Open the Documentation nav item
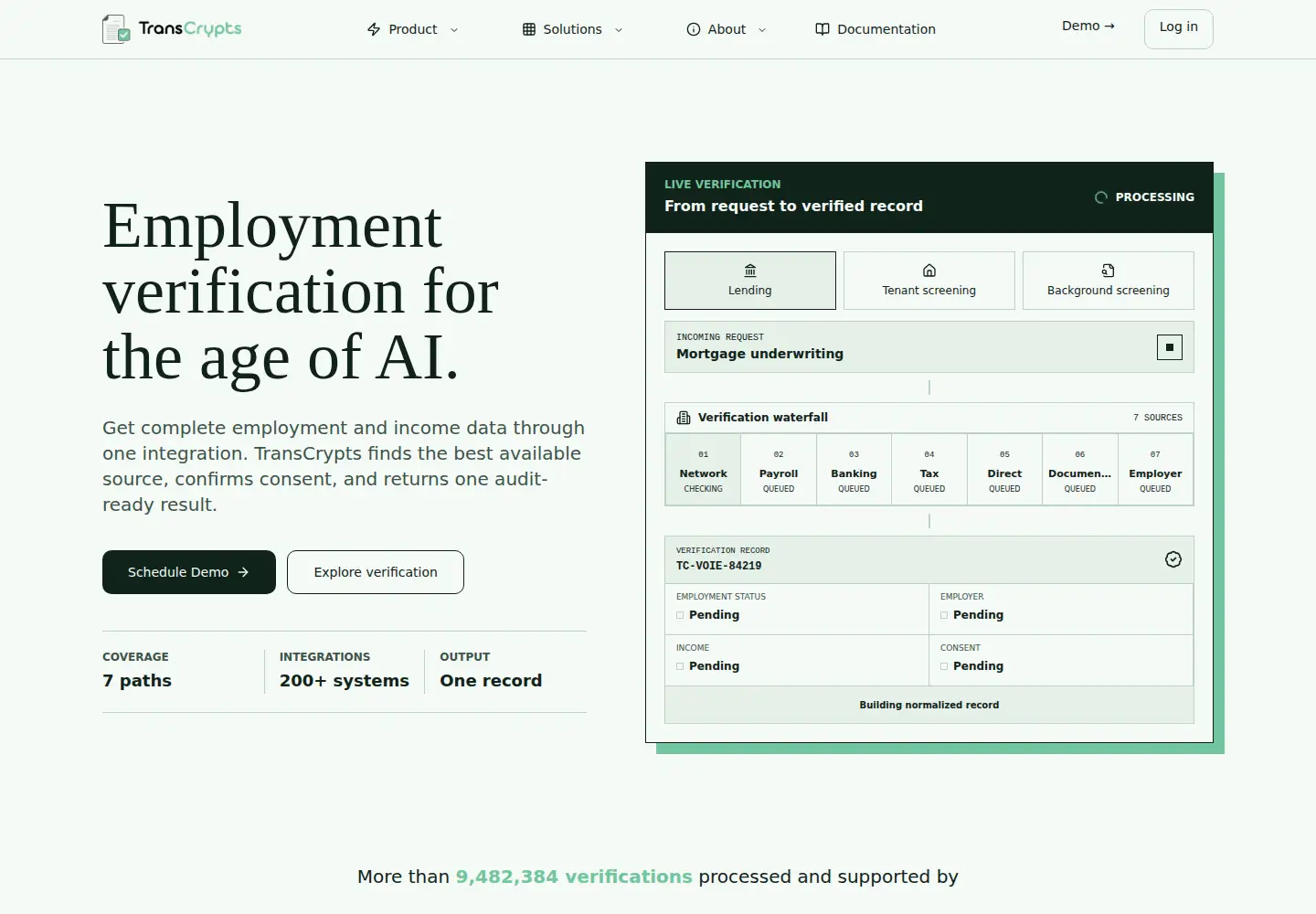The height and width of the screenshot is (914, 1316). 876,29
